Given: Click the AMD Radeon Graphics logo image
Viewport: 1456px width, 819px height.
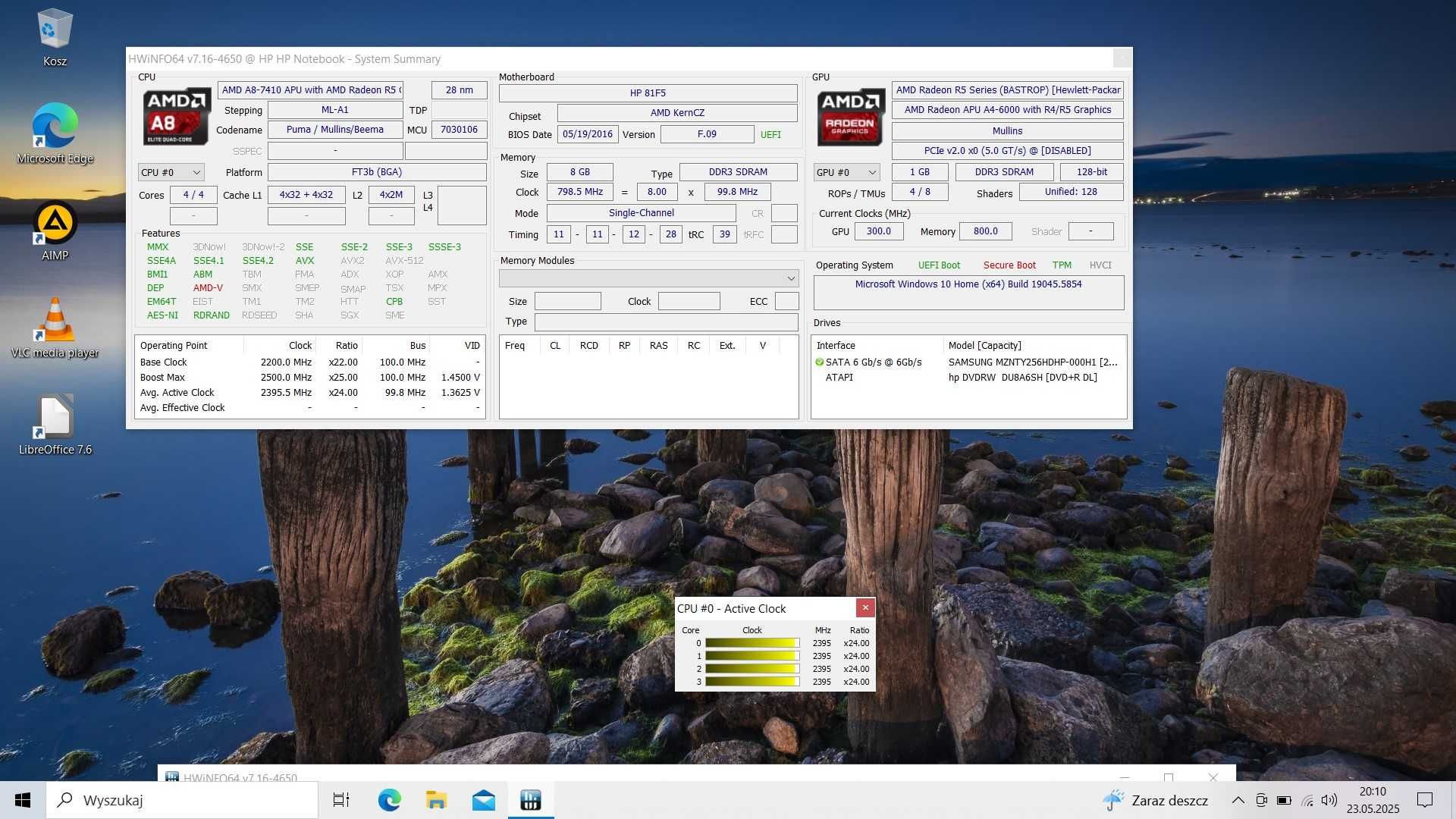Looking at the screenshot, I should pyautogui.click(x=851, y=118).
